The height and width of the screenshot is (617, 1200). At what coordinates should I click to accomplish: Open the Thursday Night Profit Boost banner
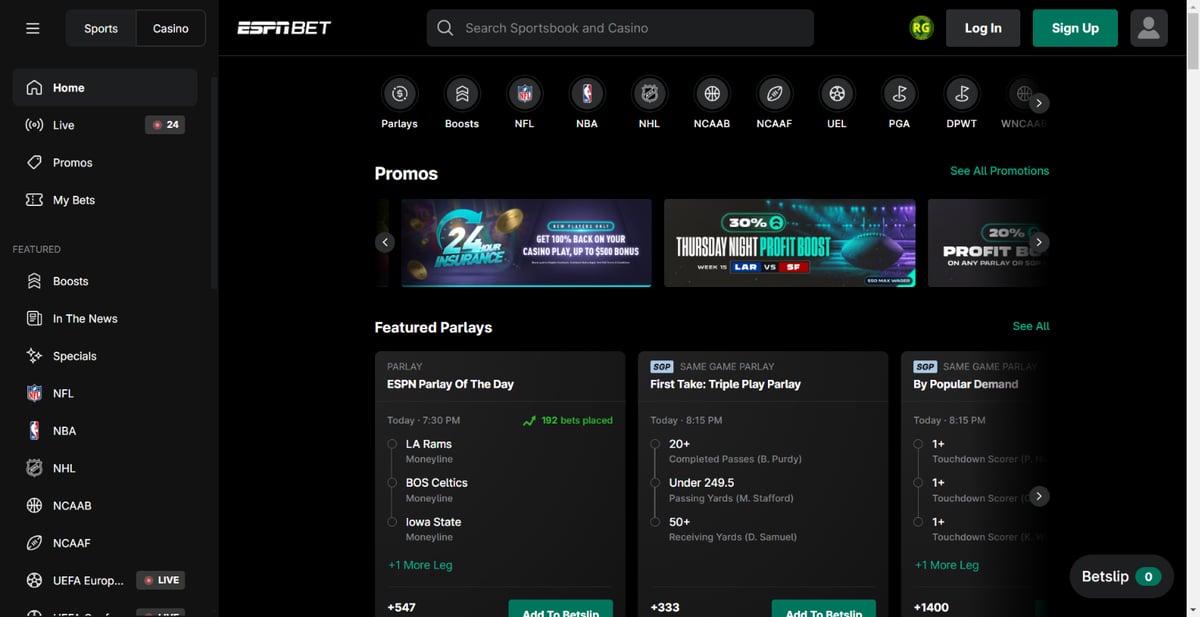(x=790, y=243)
